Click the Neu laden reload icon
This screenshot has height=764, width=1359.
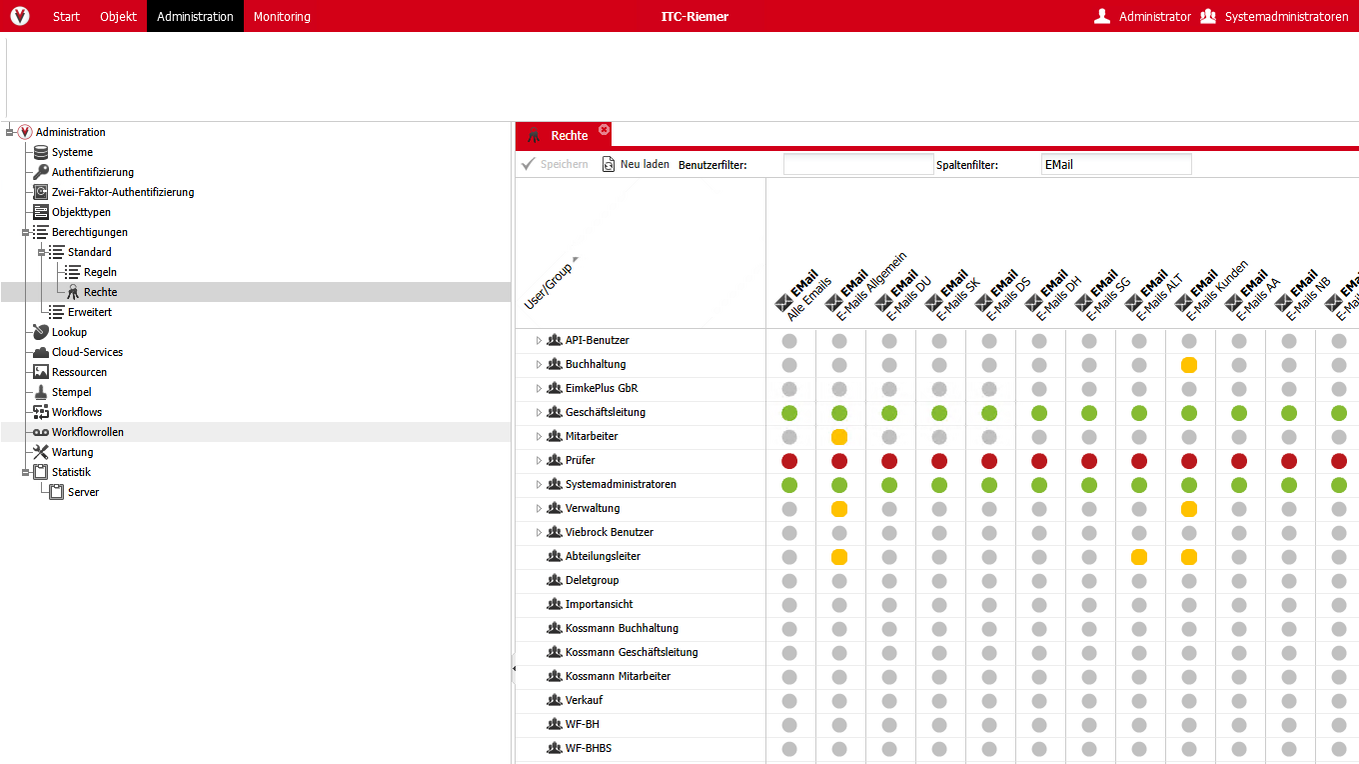(x=608, y=164)
